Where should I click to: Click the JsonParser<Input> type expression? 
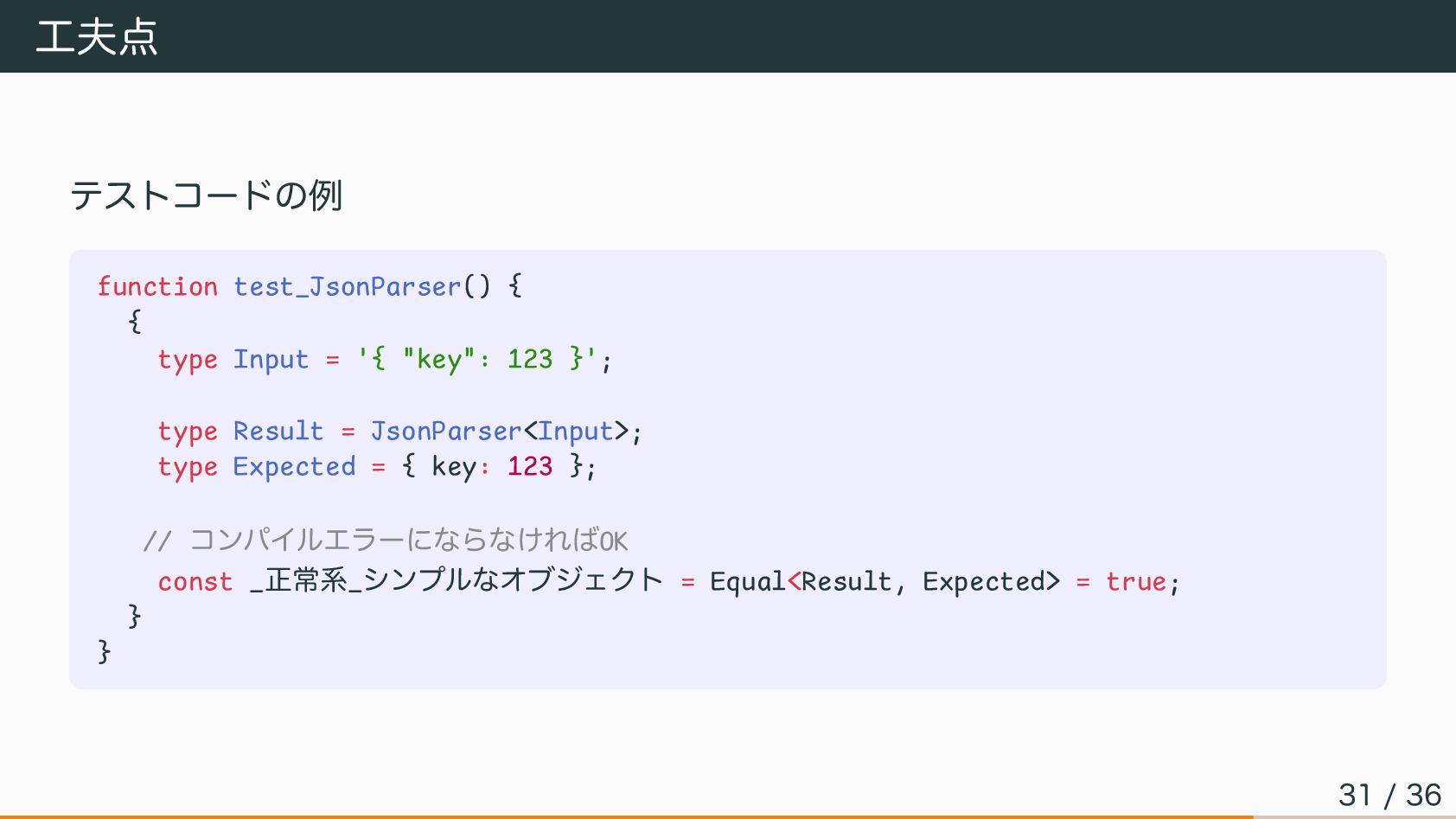coord(500,431)
